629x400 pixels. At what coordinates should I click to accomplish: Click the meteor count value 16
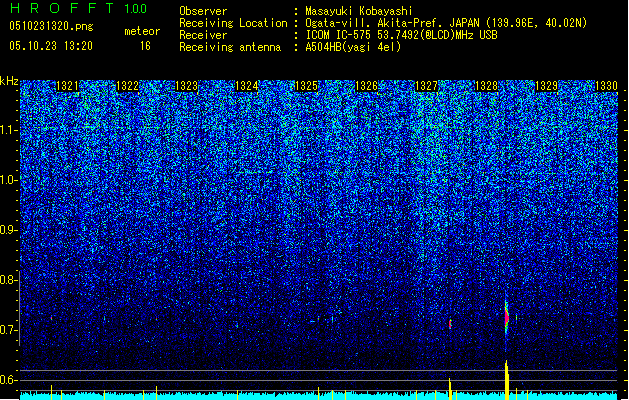145,46
